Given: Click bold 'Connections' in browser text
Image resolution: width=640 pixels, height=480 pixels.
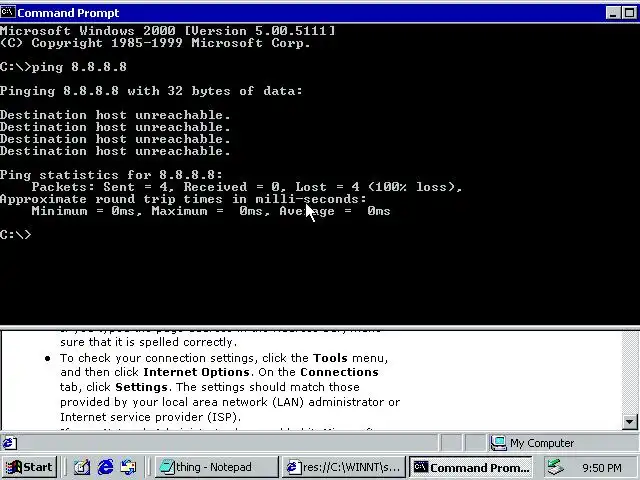Looking at the screenshot, I should coord(339,372).
